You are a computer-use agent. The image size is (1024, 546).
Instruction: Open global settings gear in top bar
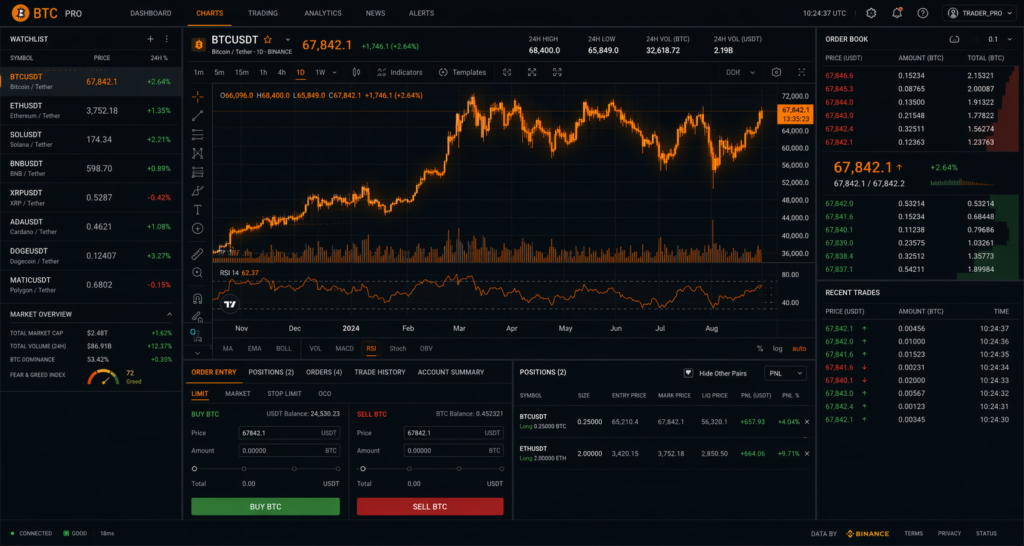(871, 13)
